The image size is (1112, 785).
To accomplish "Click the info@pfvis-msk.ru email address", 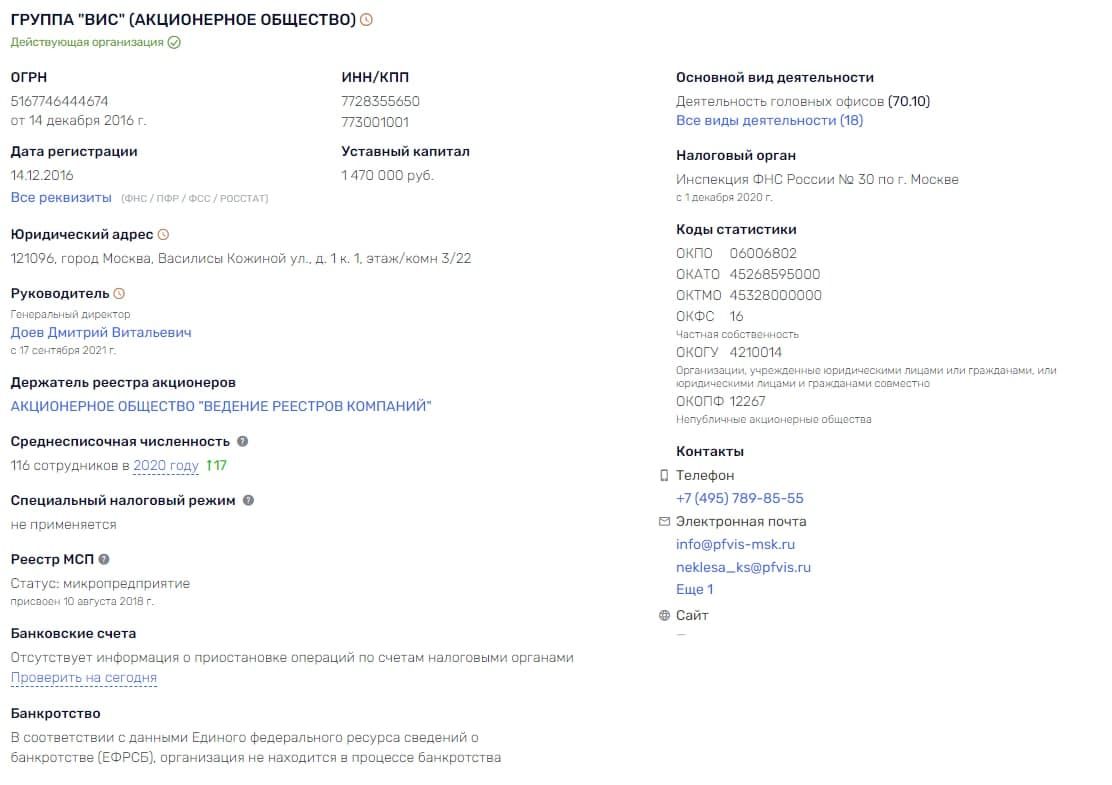I will pyautogui.click(x=735, y=545).
